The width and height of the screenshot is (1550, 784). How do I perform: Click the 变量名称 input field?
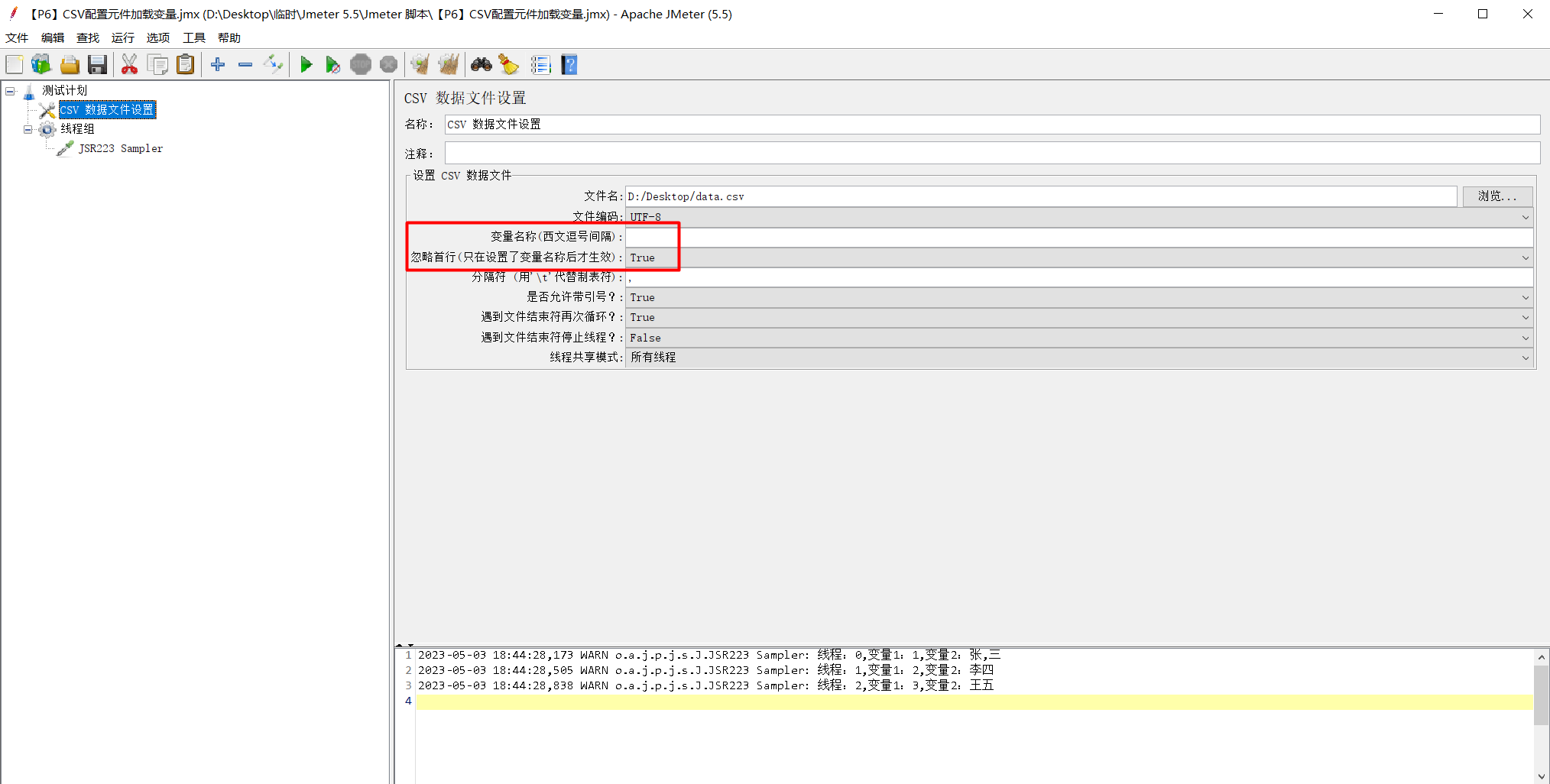1080,237
